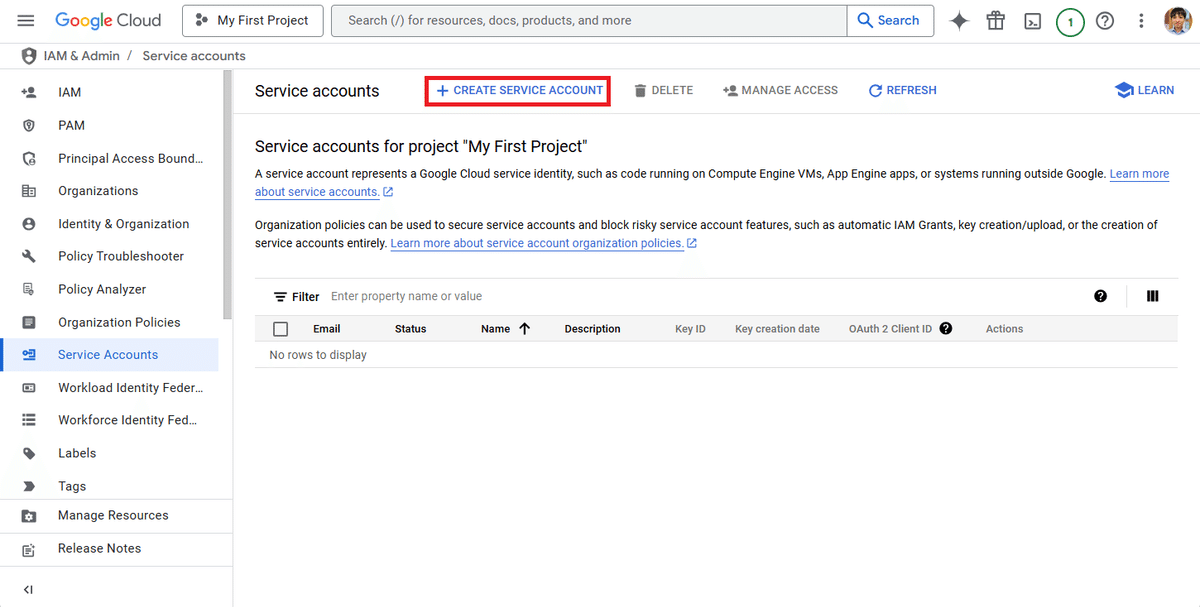Click the Refresh button

coord(902,90)
